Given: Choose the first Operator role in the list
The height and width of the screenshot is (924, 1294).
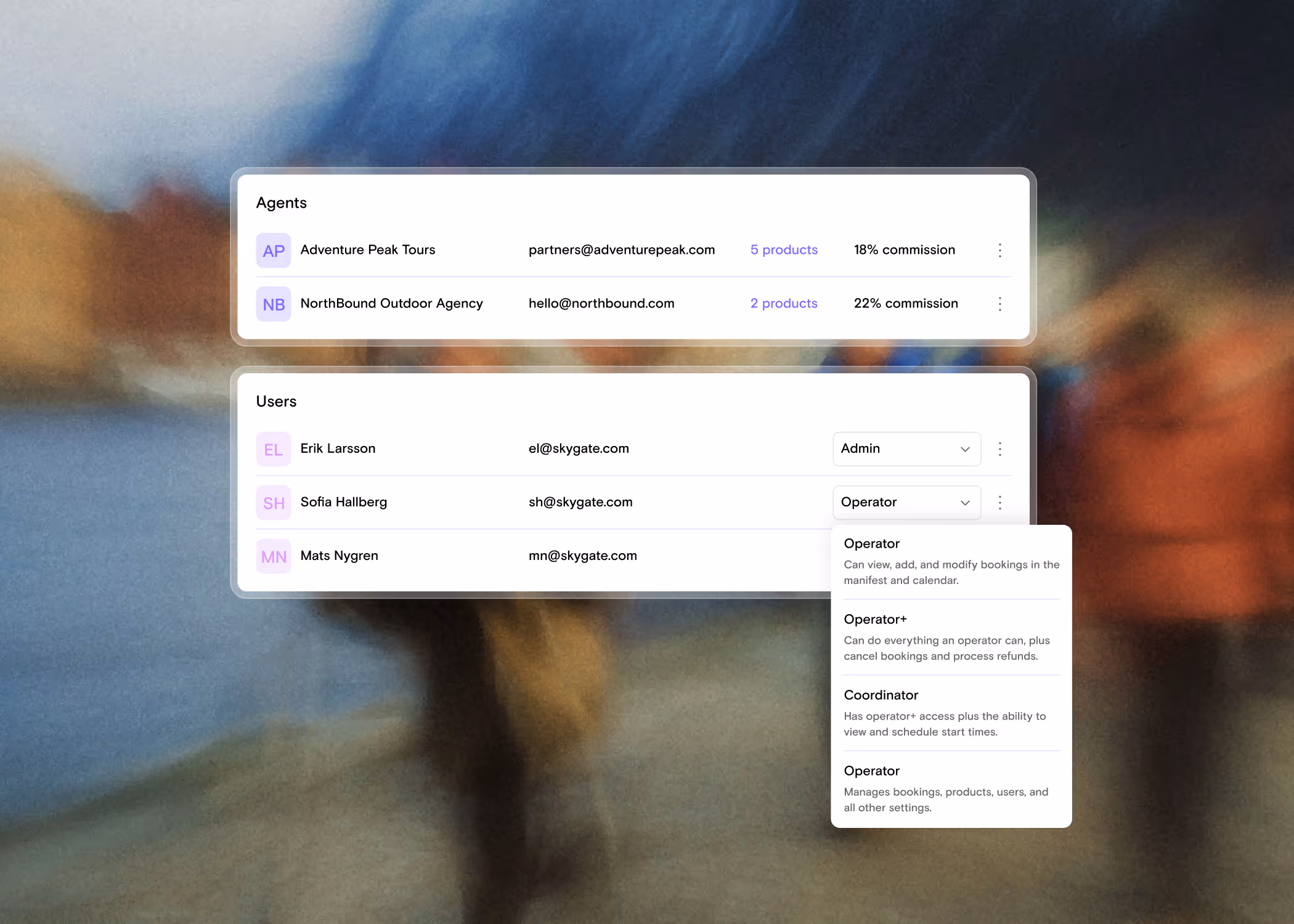Looking at the screenshot, I should coord(871,543).
